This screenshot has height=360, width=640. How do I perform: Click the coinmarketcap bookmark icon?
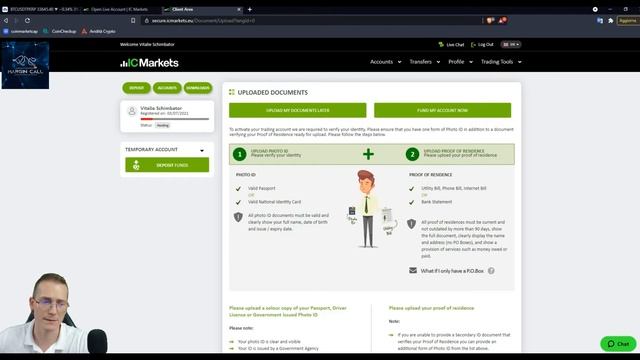6,31
